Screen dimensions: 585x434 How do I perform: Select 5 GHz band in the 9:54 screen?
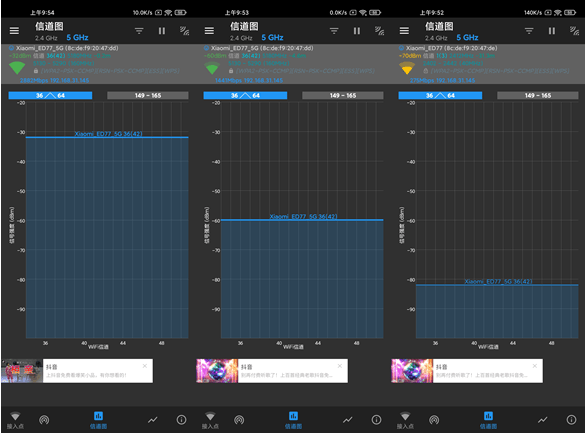pos(78,38)
